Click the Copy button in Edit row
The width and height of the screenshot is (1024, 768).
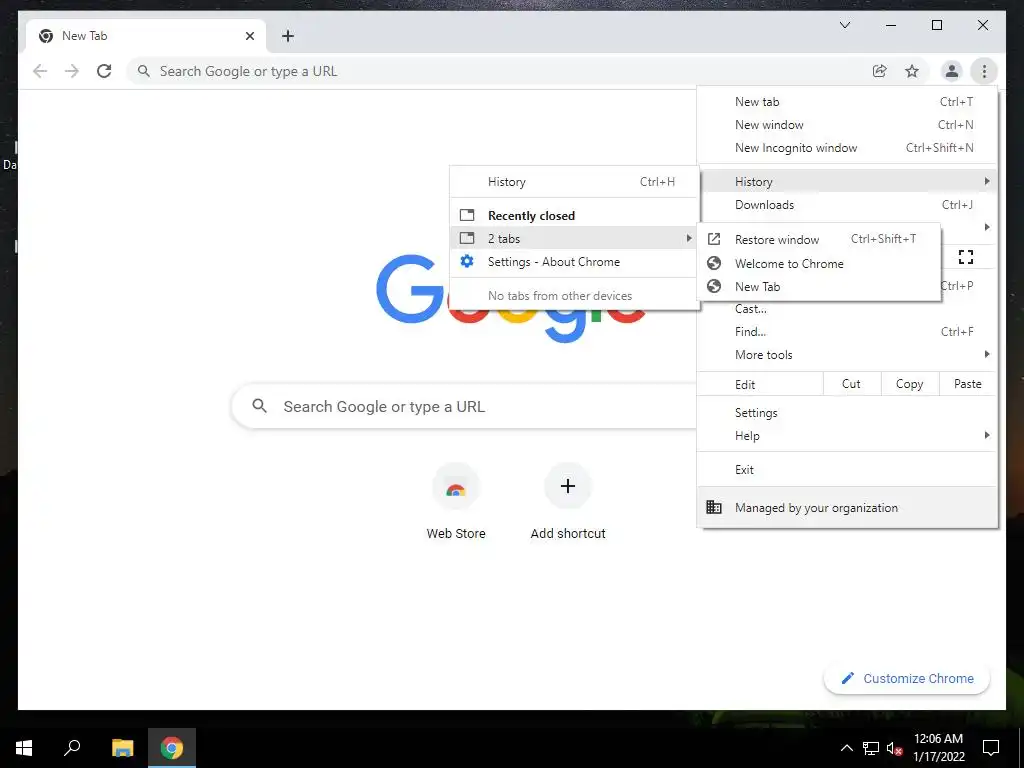pos(910,384)
